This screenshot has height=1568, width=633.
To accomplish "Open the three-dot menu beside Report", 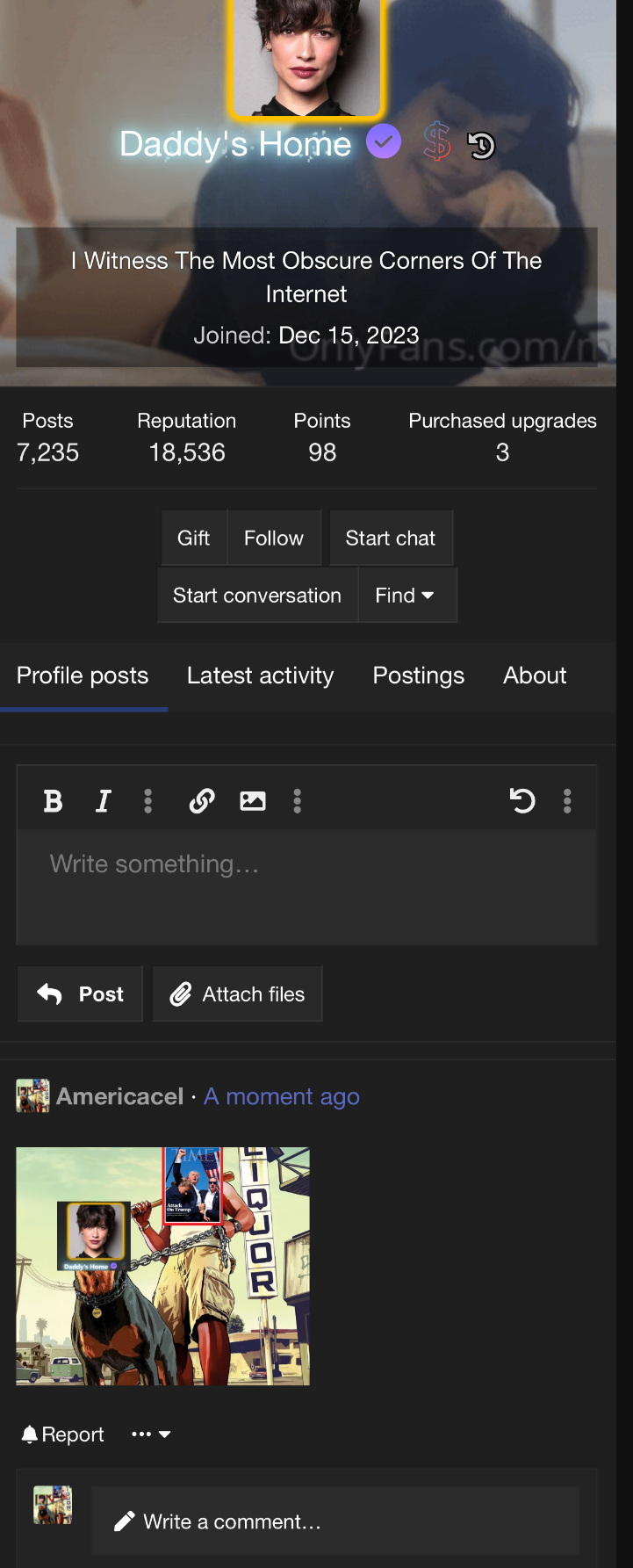I will tap(151, 1434).
